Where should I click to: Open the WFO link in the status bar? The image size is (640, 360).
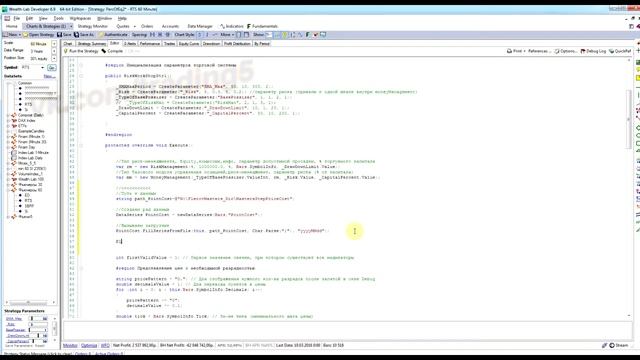click(x=105, y=345)
